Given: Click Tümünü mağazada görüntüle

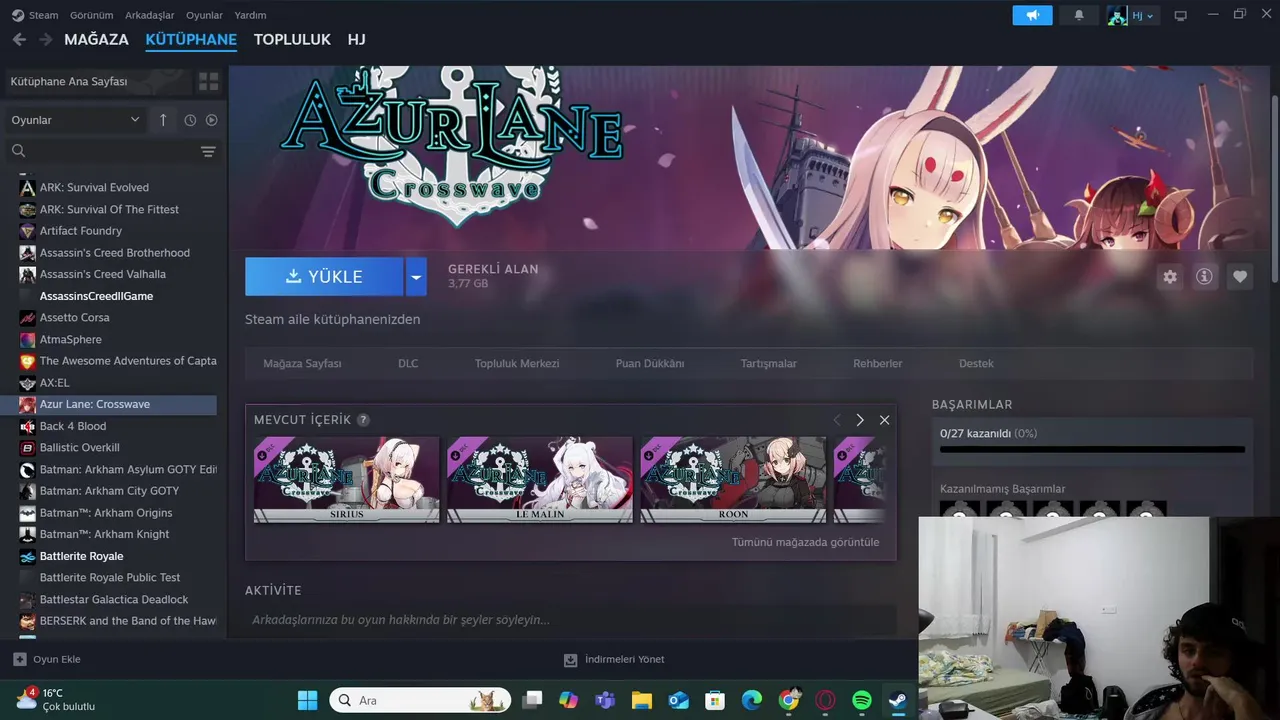Looking at the screenshot, I should [x=805, y=542].
